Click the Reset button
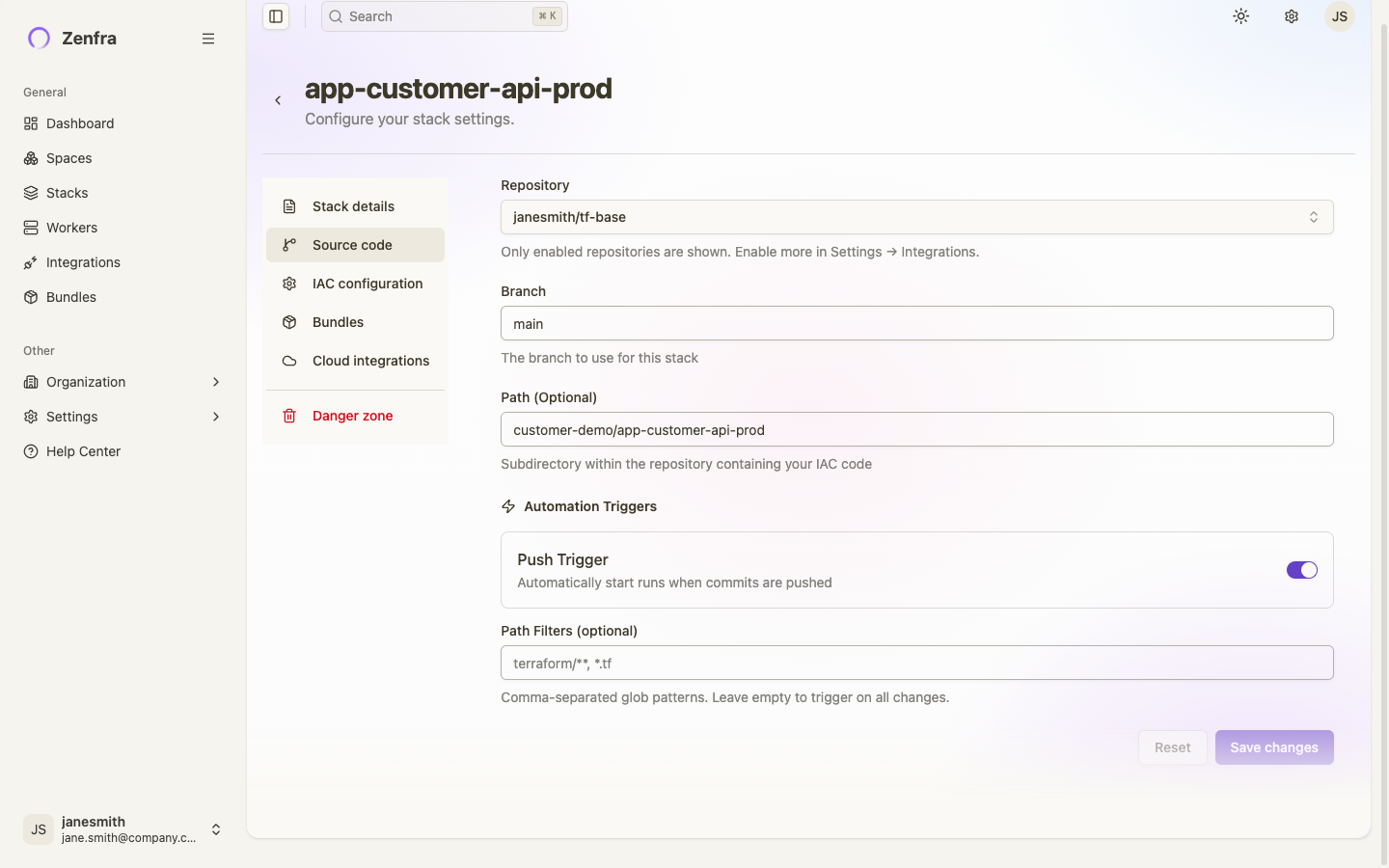This screenshot has height=868, width=1389. pyautogui.click(x=1172, y=747)
